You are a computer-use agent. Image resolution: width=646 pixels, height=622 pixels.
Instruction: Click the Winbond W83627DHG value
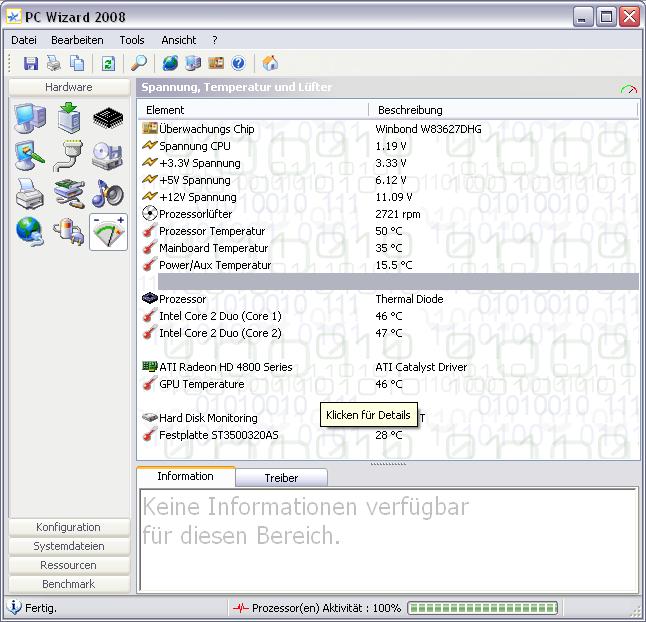[x=428, y=129]
